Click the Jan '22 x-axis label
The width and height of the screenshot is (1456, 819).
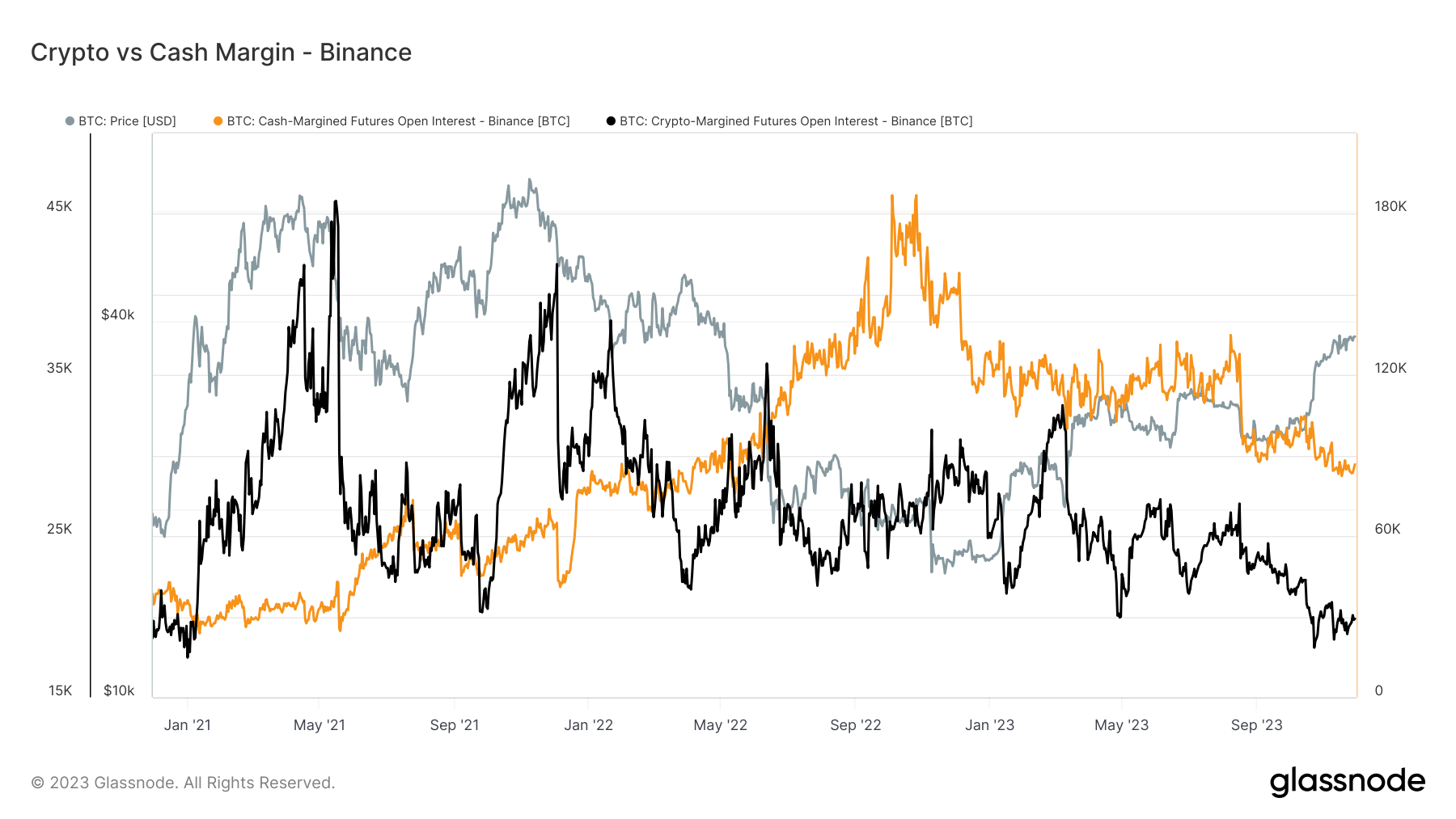pos(589,725)
